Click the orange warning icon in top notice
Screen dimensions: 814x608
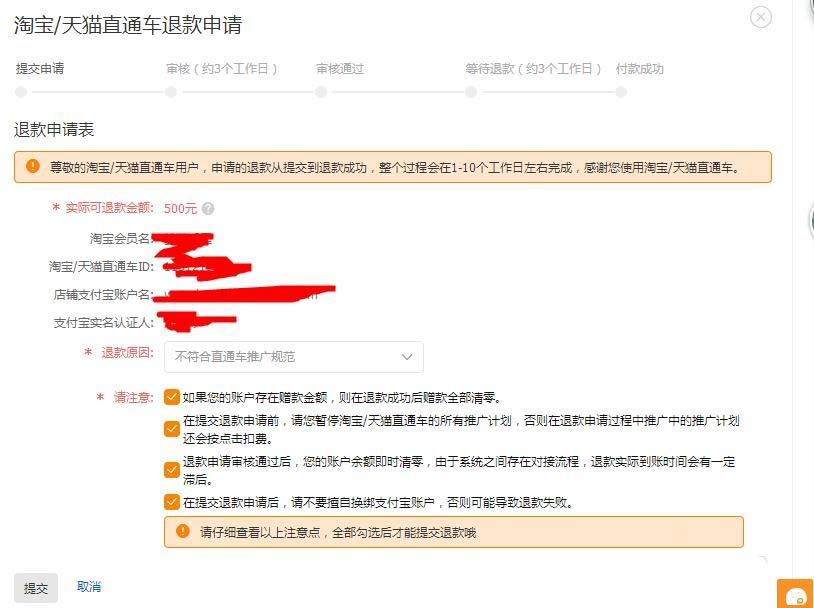33,166
